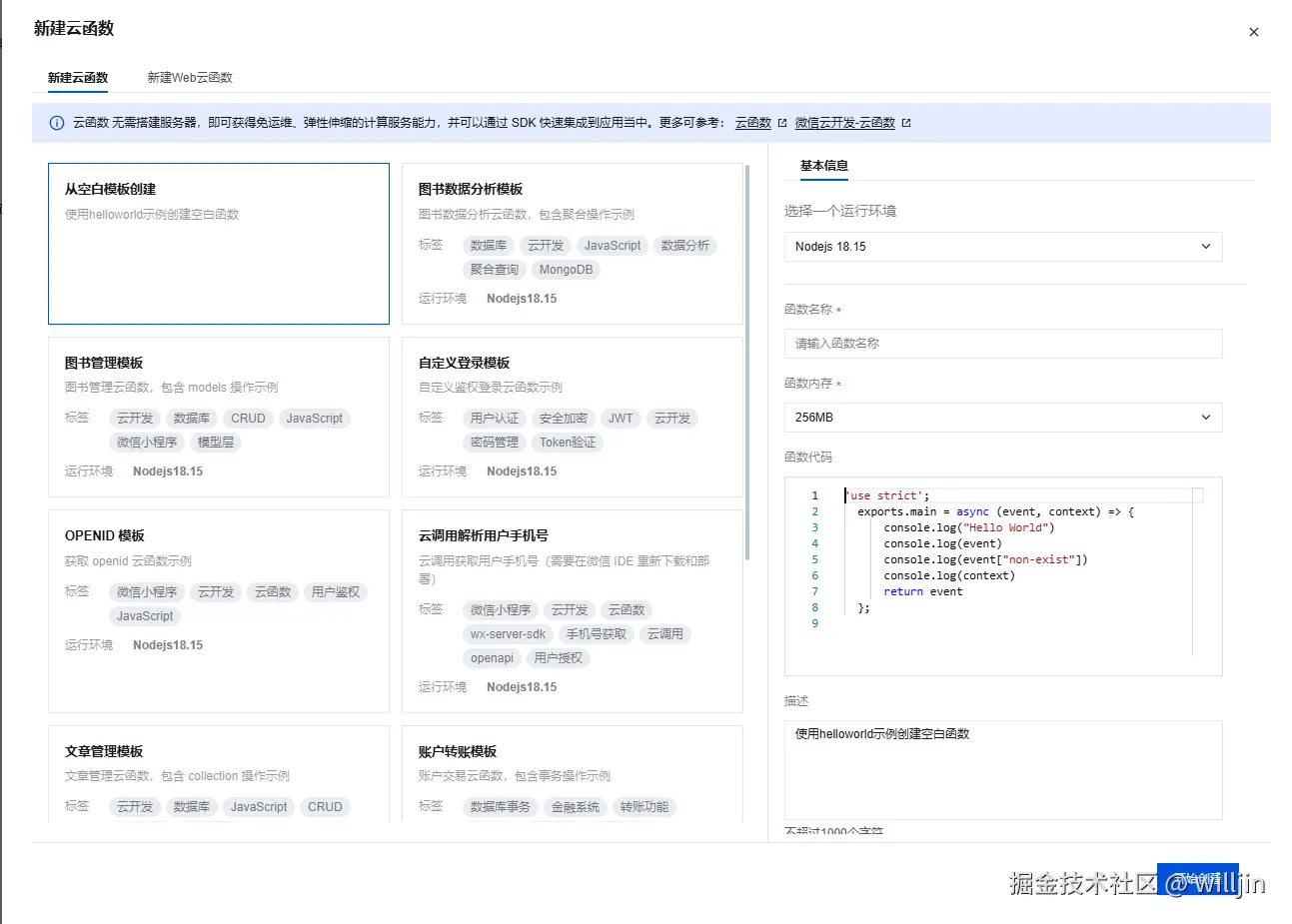This screenshot has width=1292, height=924.
Task: Click the 数据库事务 tag in 账户转账模板
Action: (x=501, y=807)
